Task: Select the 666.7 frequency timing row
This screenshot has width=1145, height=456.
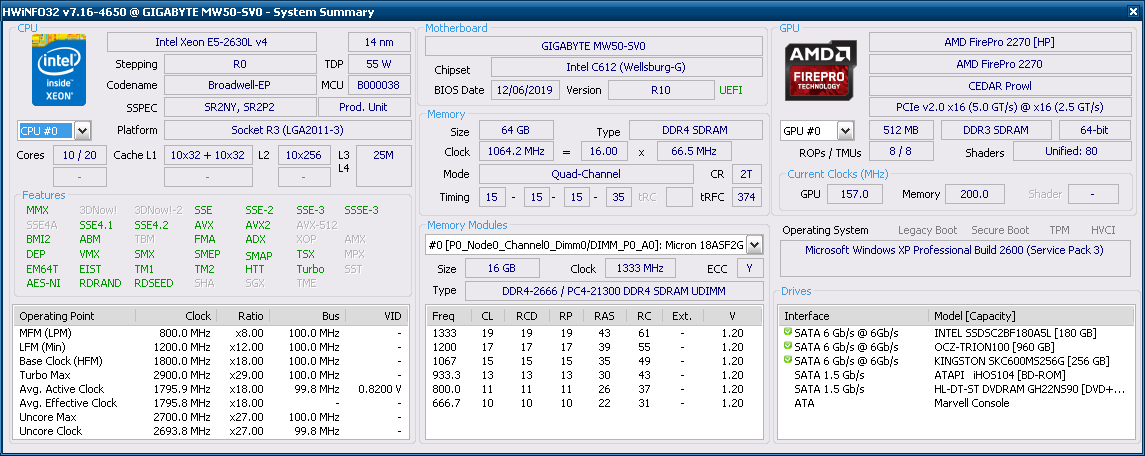Action: 594,403
